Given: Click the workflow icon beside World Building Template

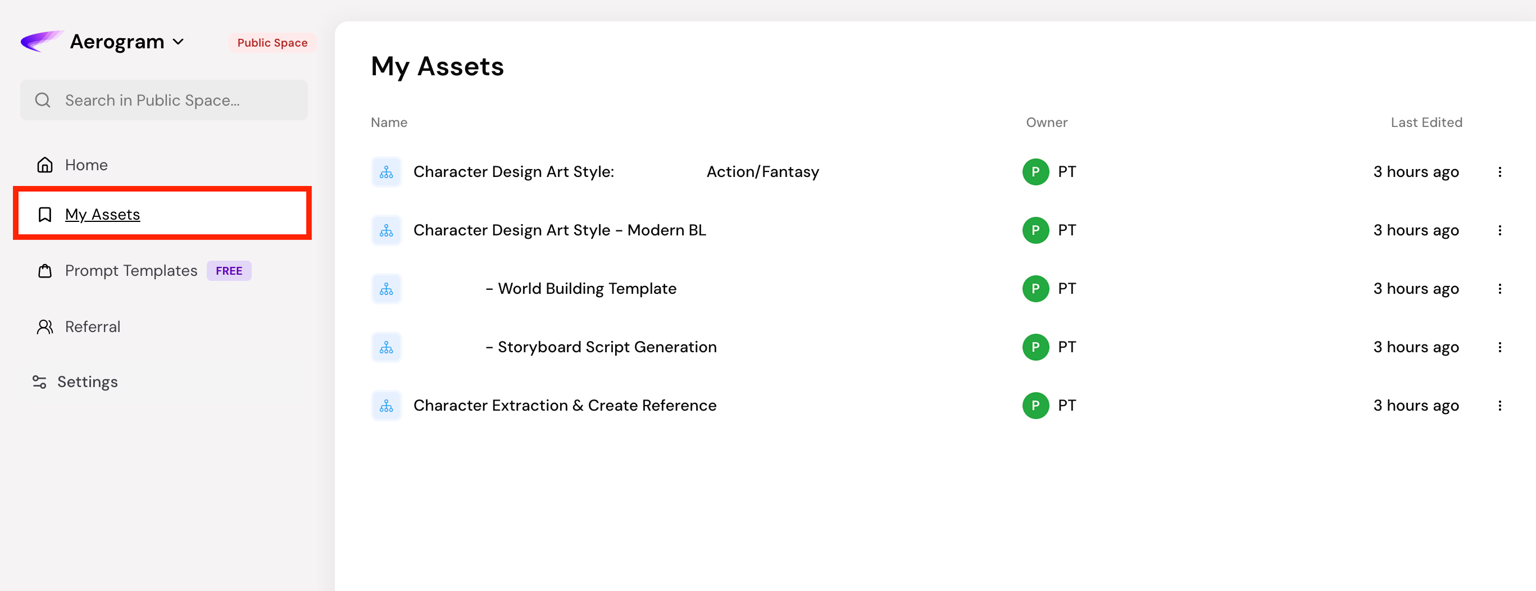Looking at the screenshot, I should click(386, 289).
